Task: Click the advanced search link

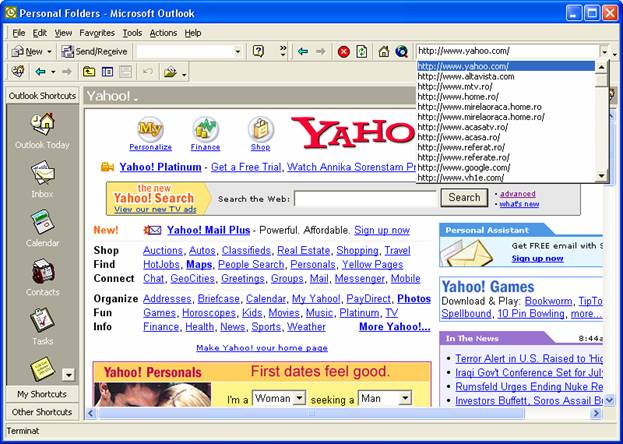Action: [x=518, y=194]
